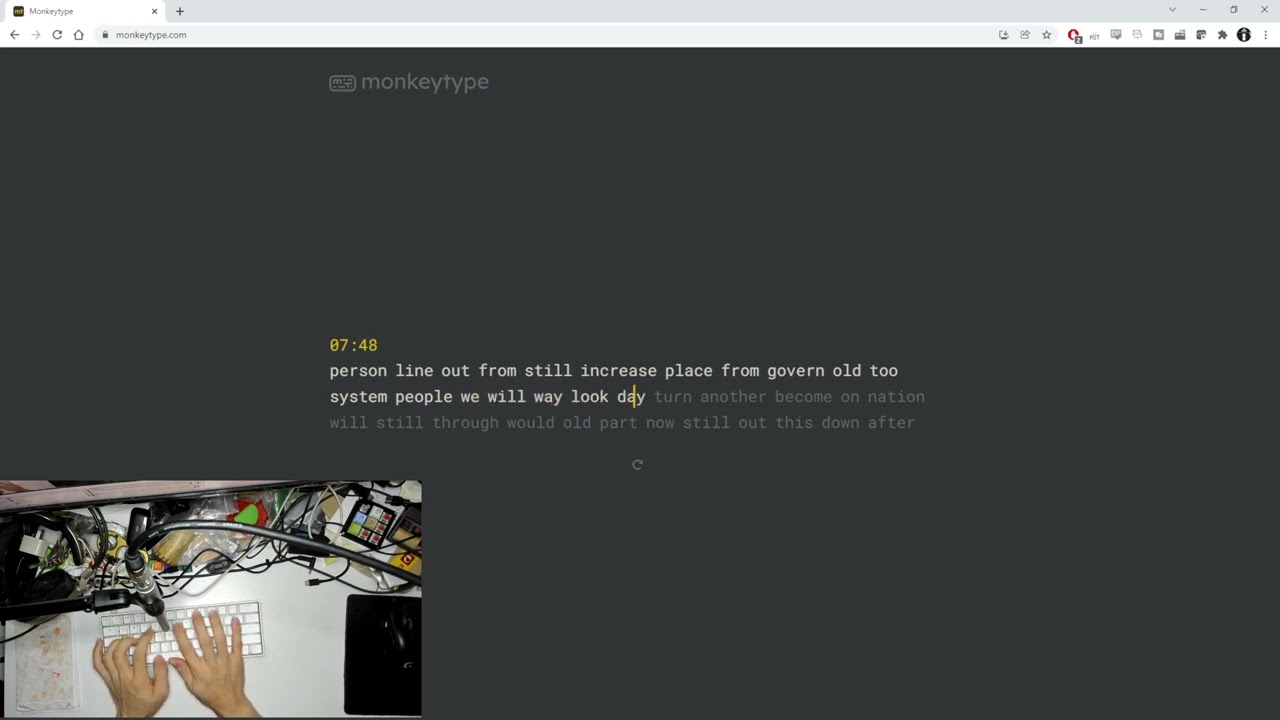Open the envelope mail extension
This screenshot has height=720, width=1280.
pos(1137,35)
